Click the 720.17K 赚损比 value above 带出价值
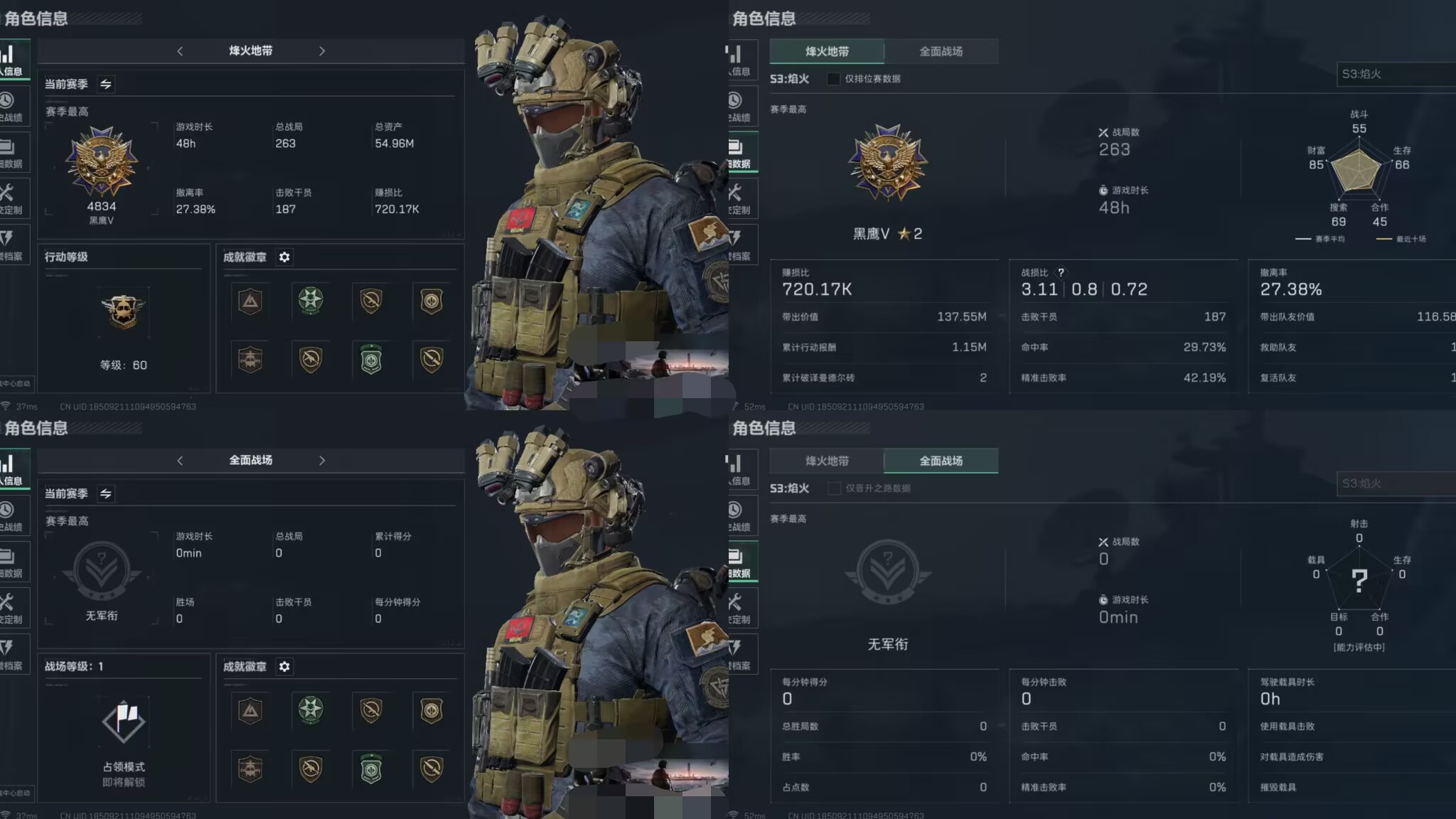Image resolution: width=1456 pixels, height=819 pixels. coord(817,289)
